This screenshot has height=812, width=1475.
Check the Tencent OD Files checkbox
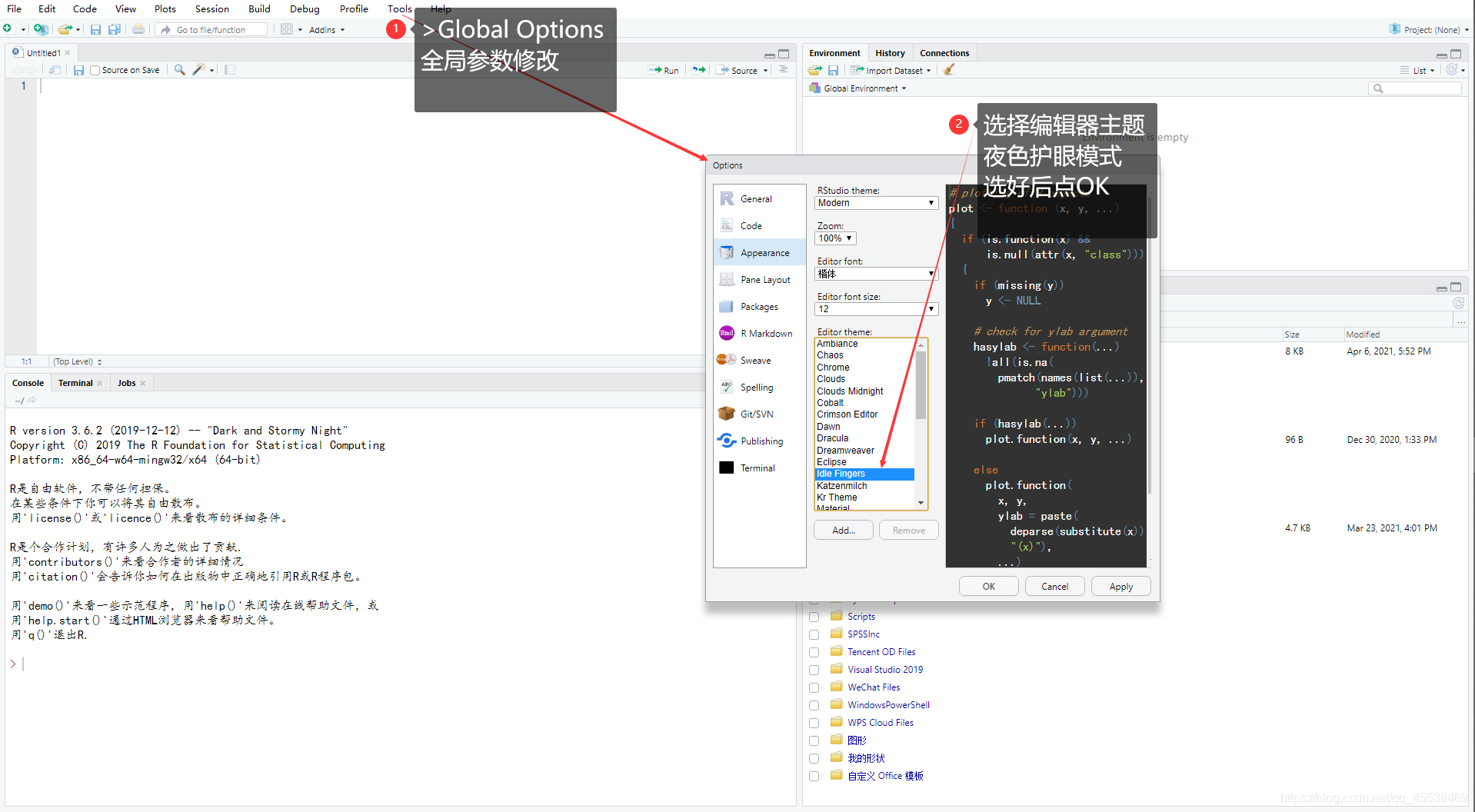click(814, 652)
